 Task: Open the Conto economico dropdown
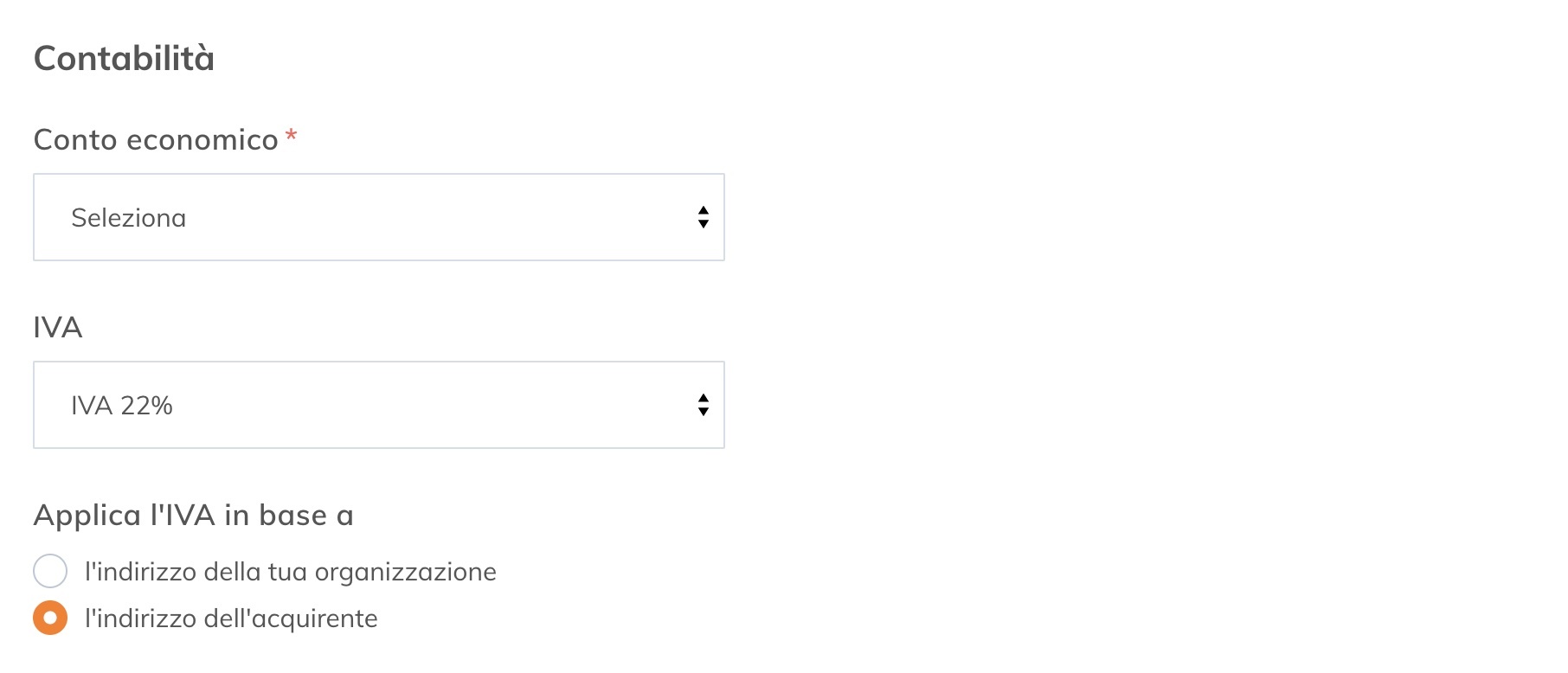pos(378,217)
